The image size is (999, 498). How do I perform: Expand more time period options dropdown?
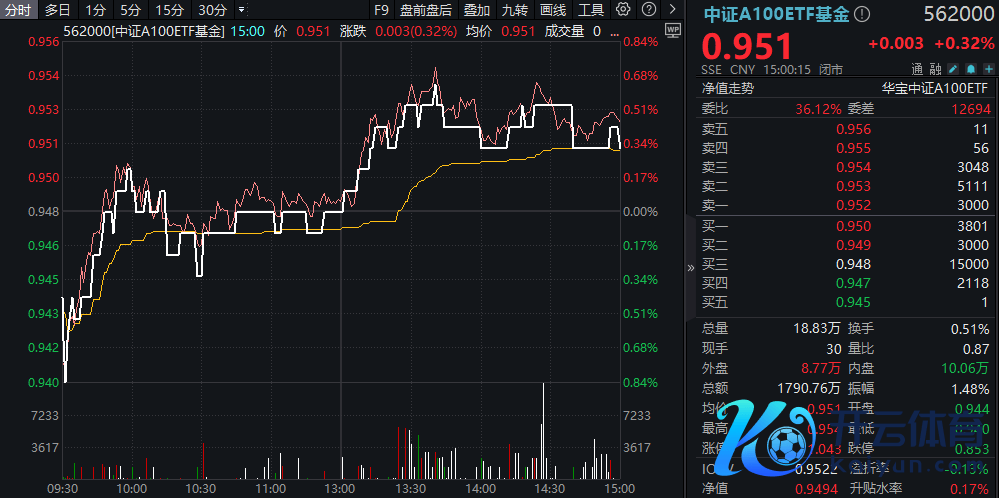(x=241, y=10)
